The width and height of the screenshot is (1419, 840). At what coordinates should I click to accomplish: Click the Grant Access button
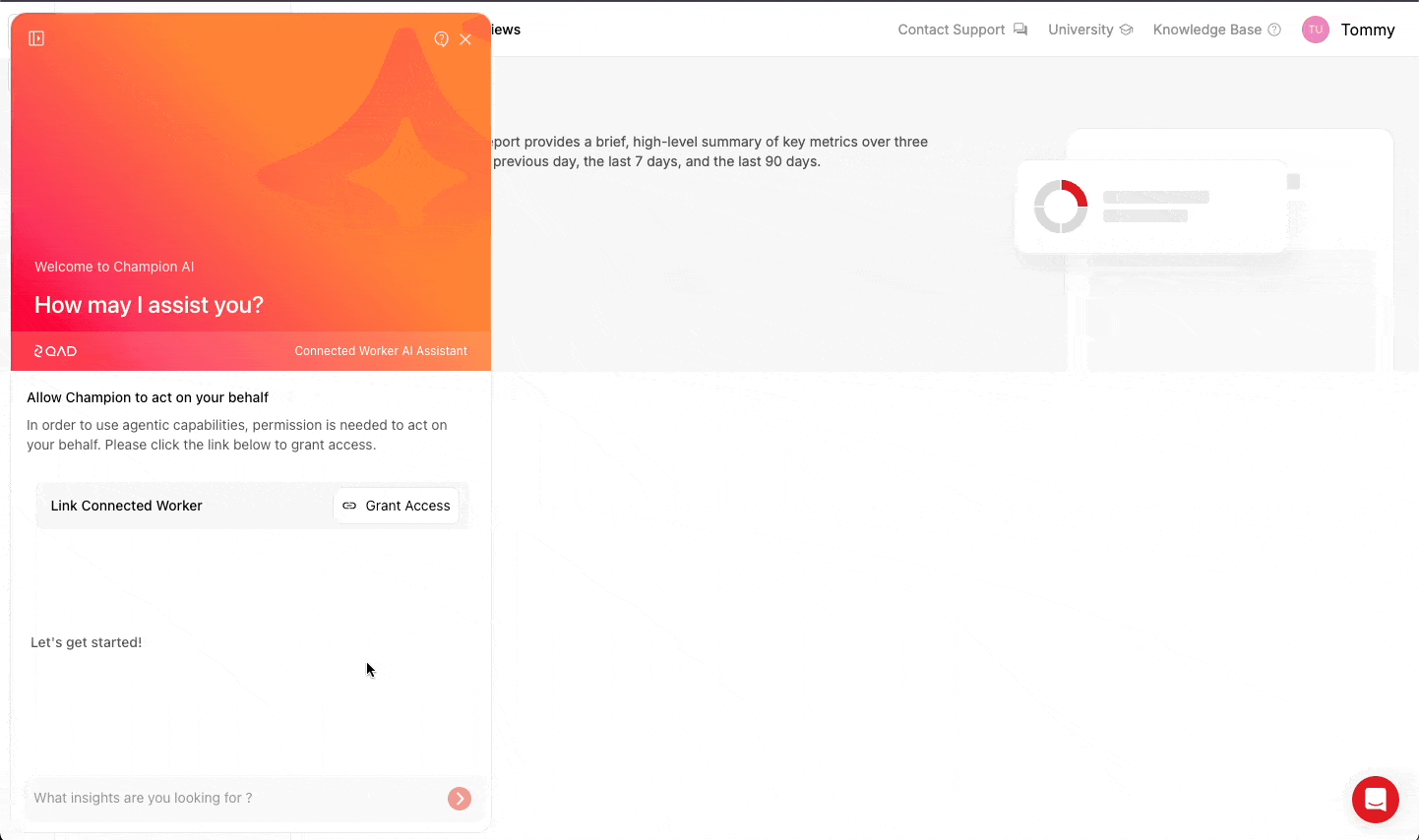point(397,505)
